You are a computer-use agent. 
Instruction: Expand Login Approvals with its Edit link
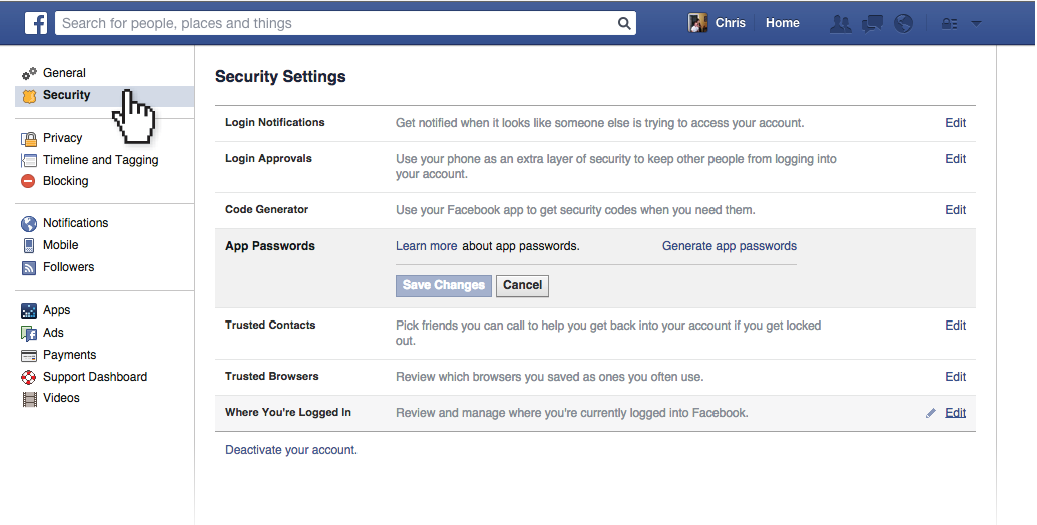[955, 159]
